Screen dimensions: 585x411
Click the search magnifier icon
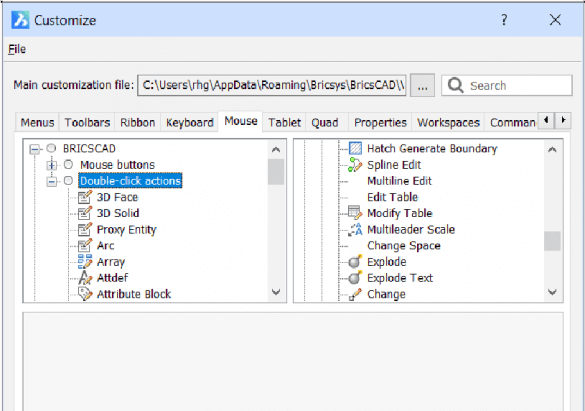click(456, 85)
